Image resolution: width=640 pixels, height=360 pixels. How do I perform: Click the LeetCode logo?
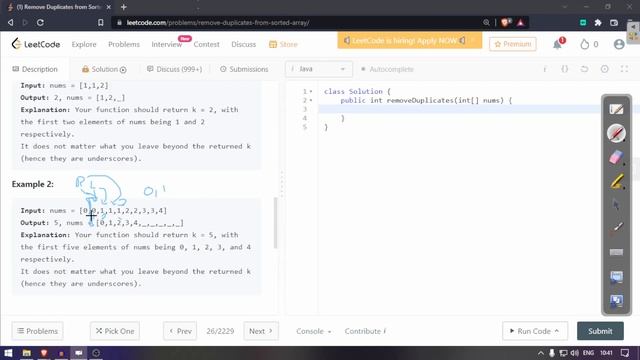pyautogui.click(x=36, y=44)
